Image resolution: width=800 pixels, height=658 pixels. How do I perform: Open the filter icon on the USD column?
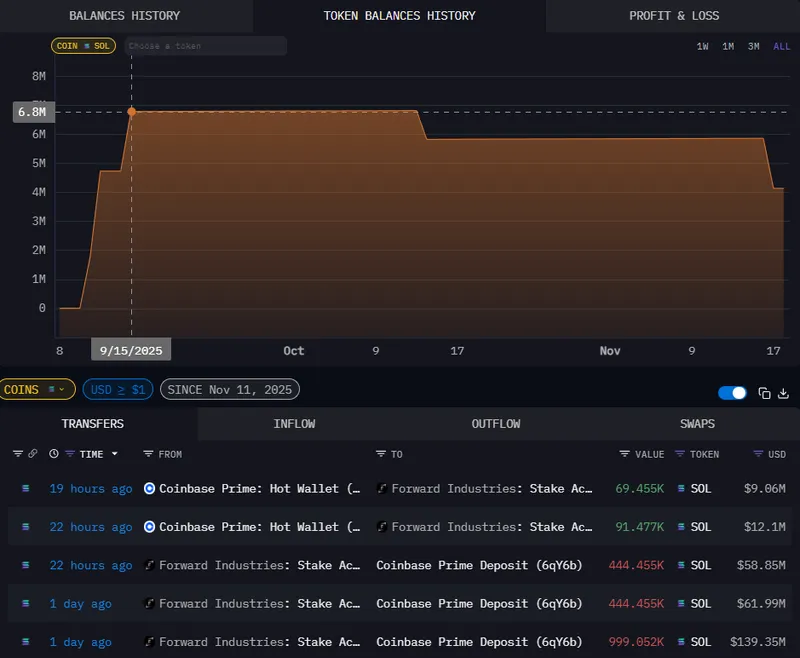[758, 454]
